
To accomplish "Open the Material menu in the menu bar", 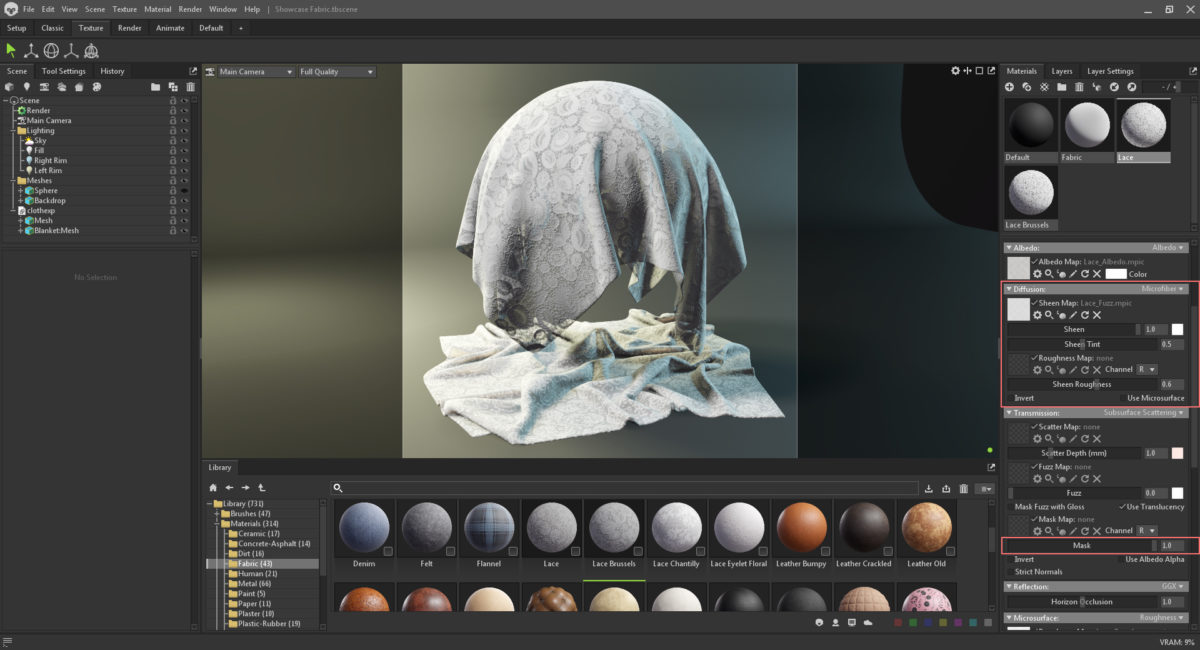I will click(158, 8).
